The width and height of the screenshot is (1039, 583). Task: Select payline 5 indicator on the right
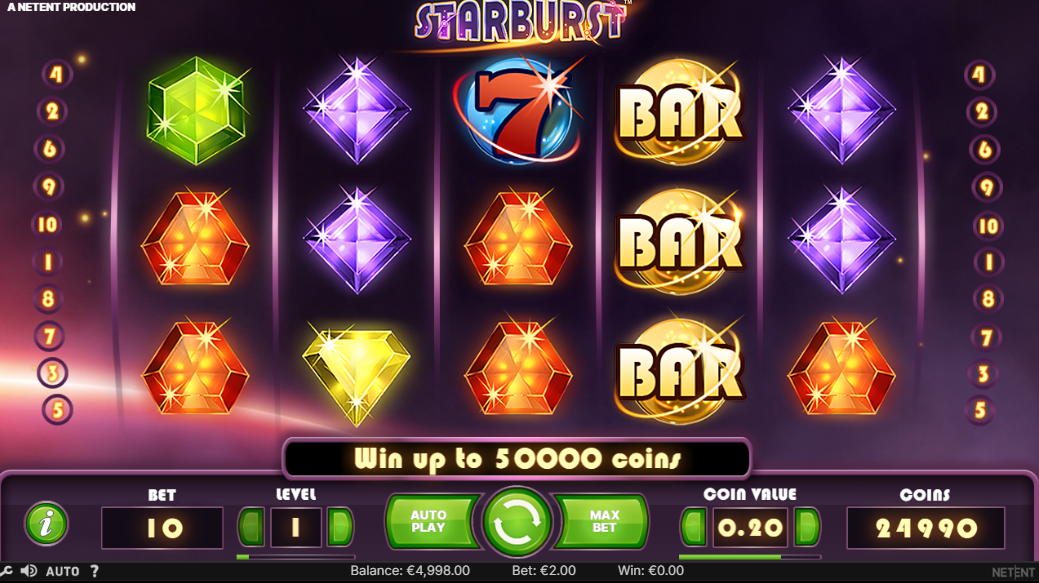click(980, 410)
